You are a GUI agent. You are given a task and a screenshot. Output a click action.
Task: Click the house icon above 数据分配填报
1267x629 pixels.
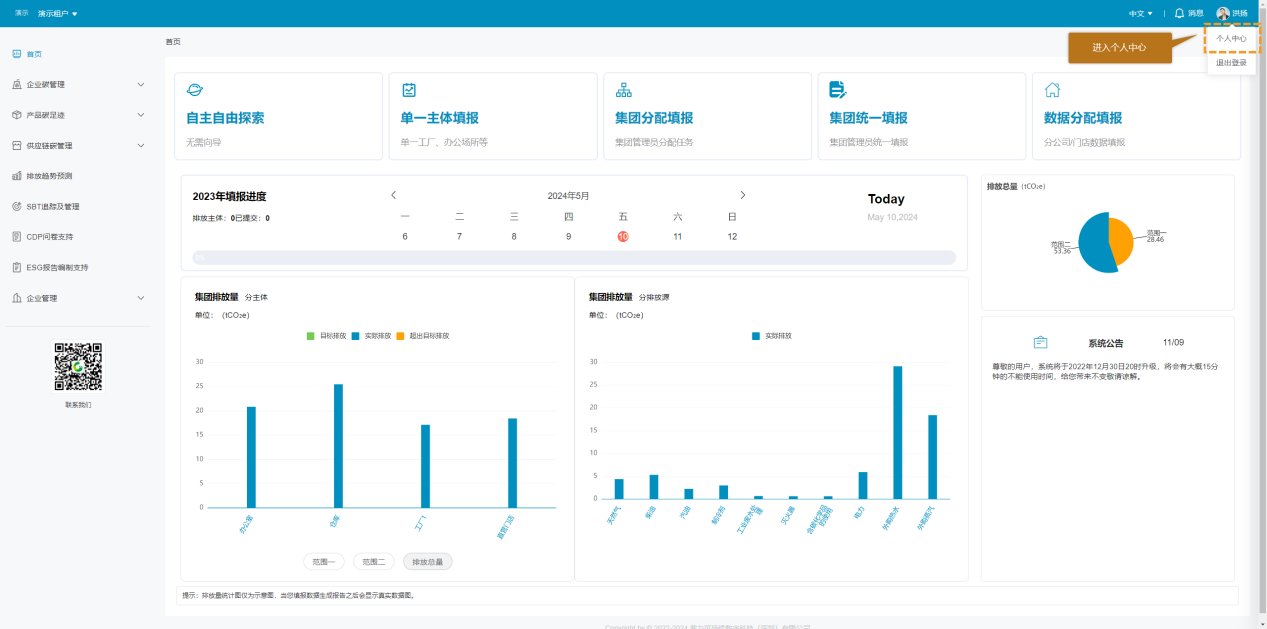[1052, 90]
